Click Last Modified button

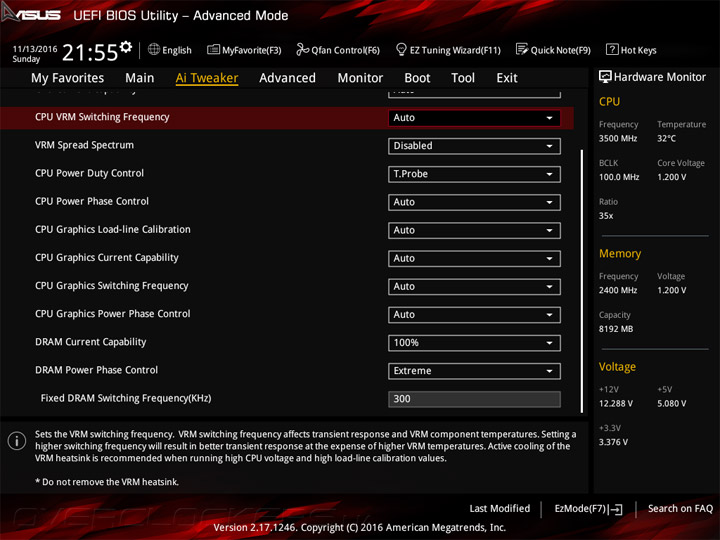[x=499, y=508]
